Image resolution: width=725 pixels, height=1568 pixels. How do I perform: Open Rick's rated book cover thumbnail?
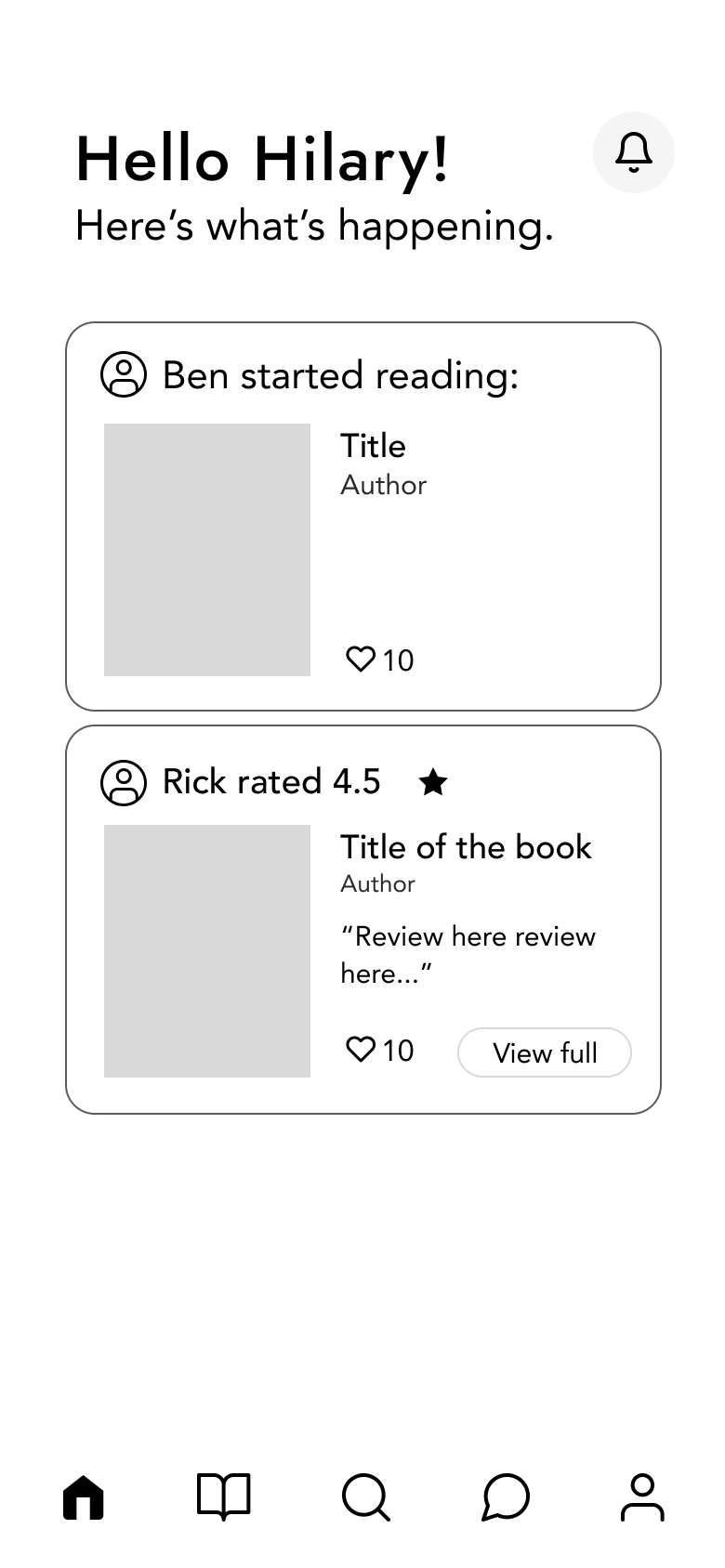[x=207, y=951]
